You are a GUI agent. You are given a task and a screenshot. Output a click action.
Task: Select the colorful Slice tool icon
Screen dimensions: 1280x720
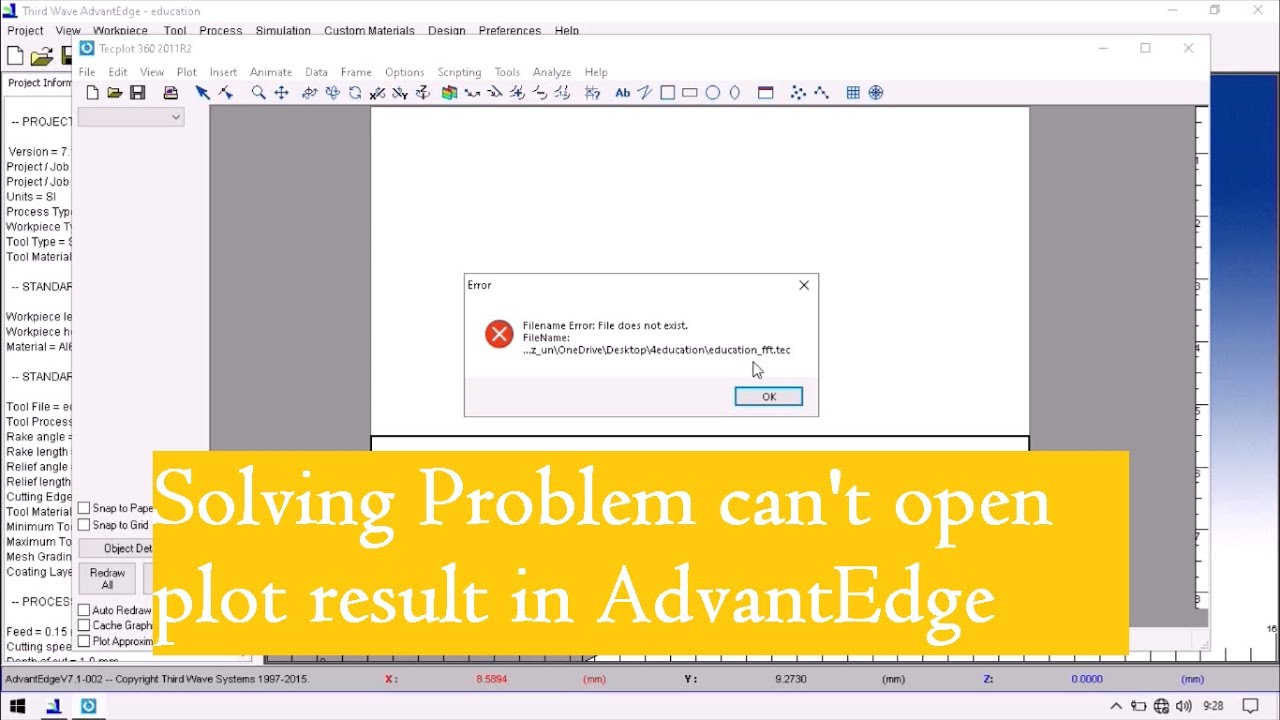(x=450, y=93)
